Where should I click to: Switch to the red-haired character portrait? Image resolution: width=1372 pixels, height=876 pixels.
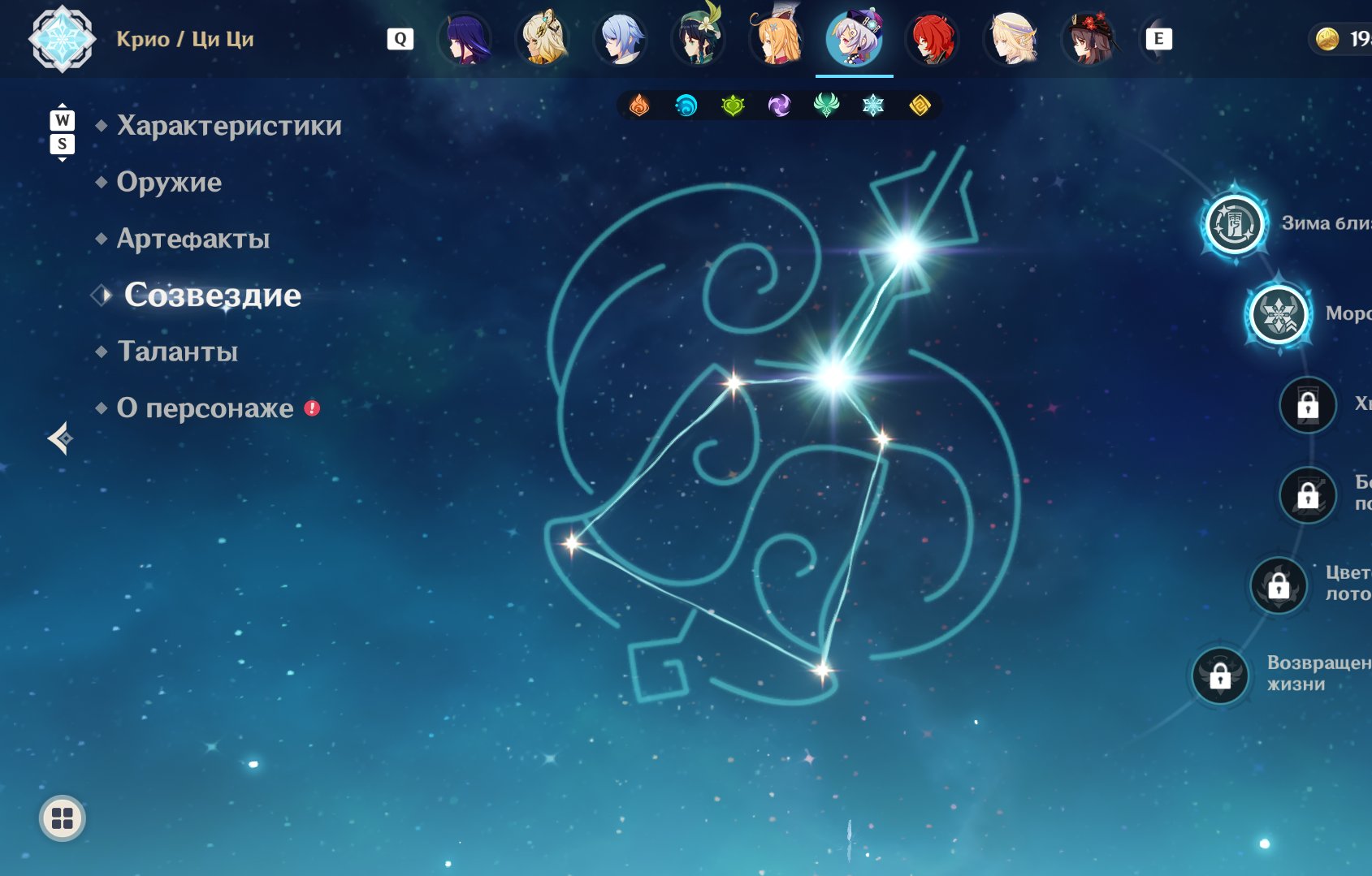(x=933, y=39)
